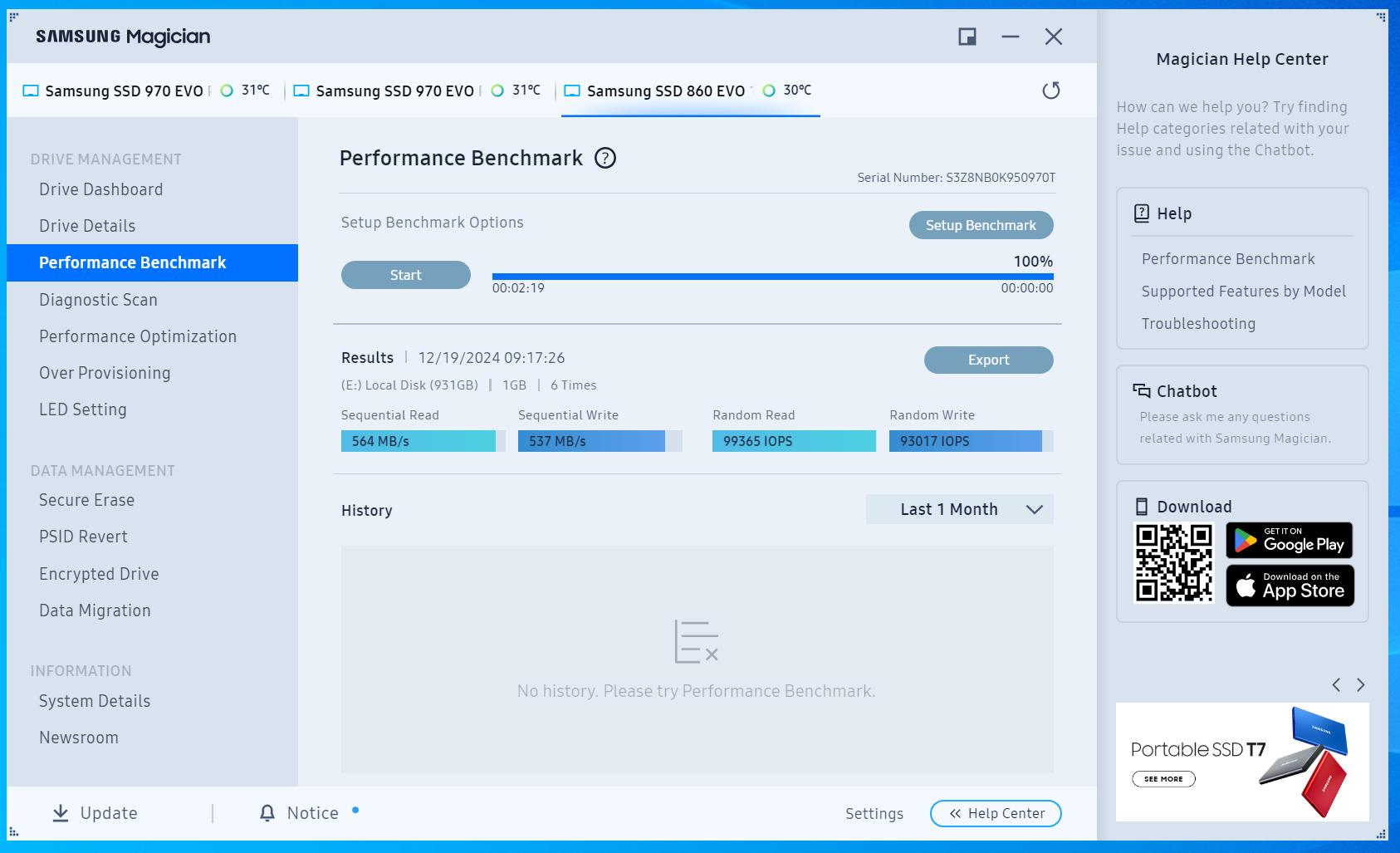1400x853 pixels.
Task: Click the Chatbot prompt text
Action: point(1235,428)
